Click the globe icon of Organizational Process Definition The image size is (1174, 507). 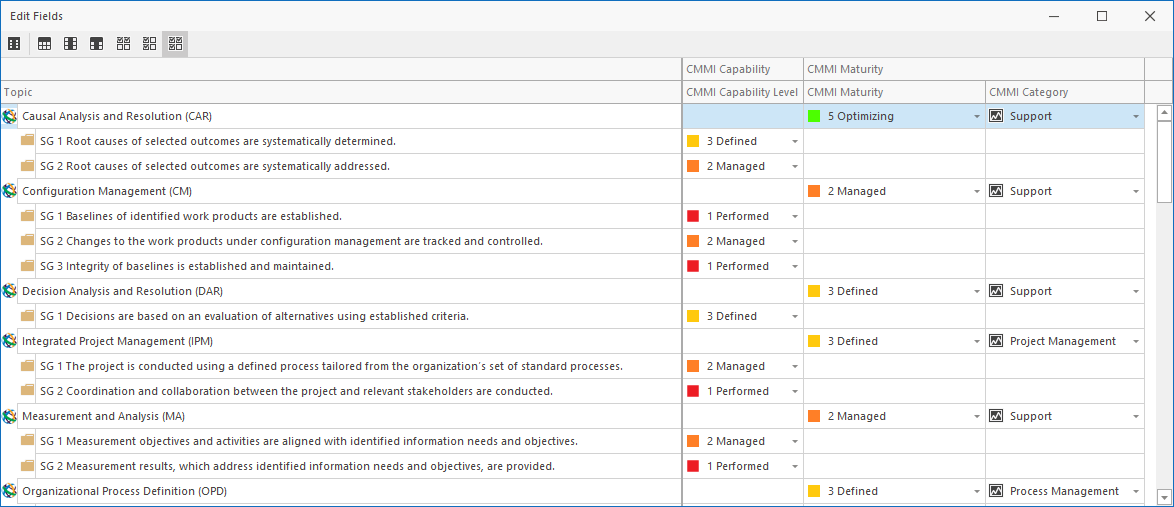[x=10, y=491]
